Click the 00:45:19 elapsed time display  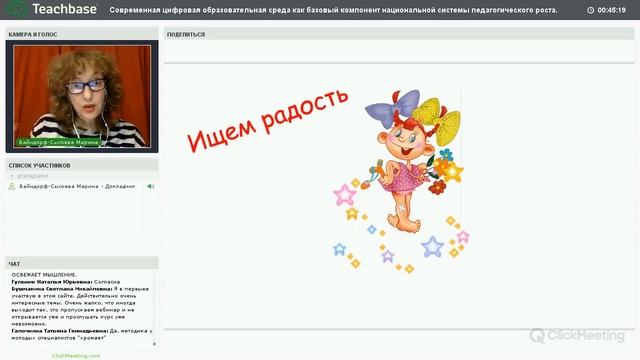(x=611, y=10)
